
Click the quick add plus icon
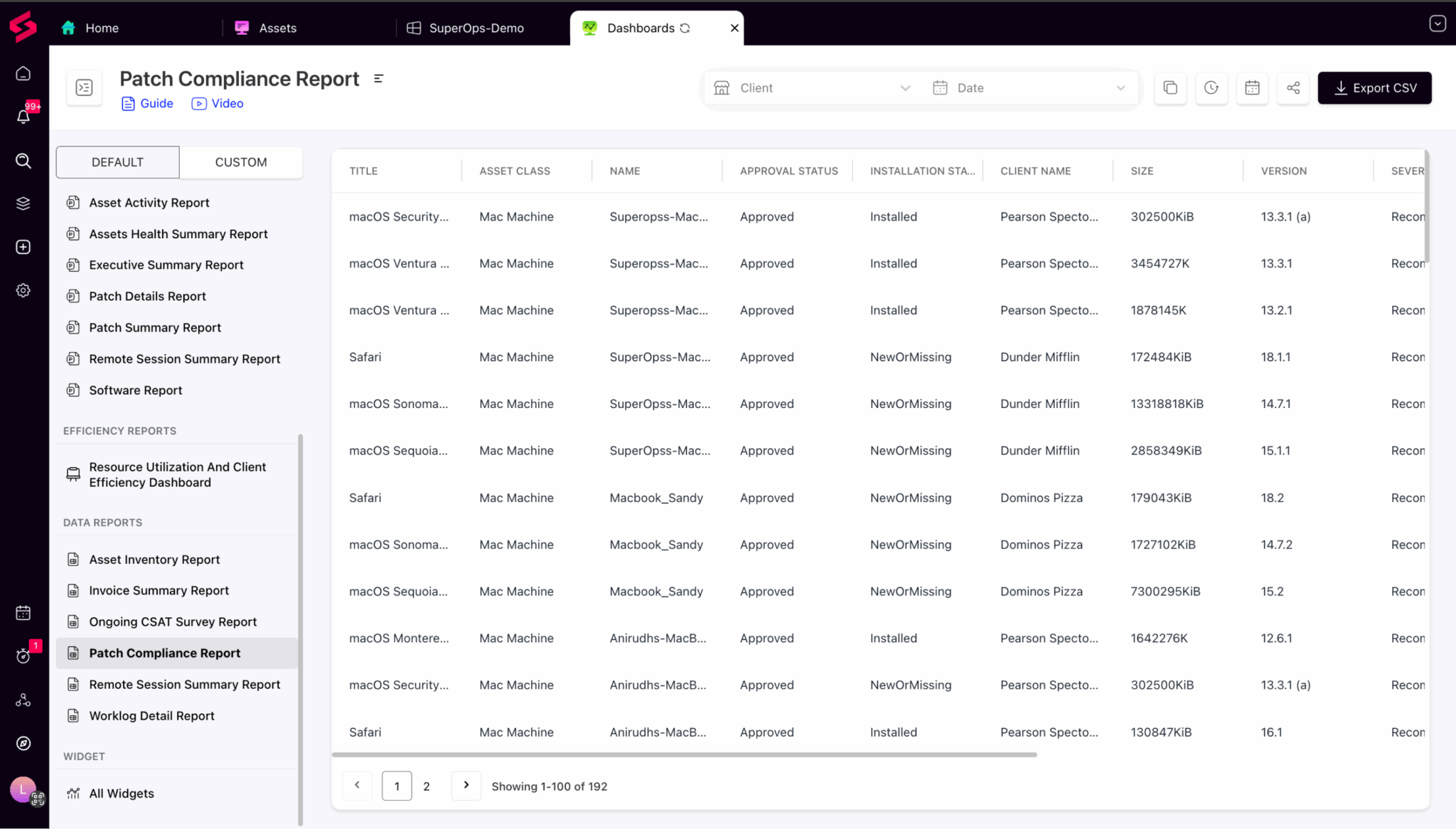(23, 247)
